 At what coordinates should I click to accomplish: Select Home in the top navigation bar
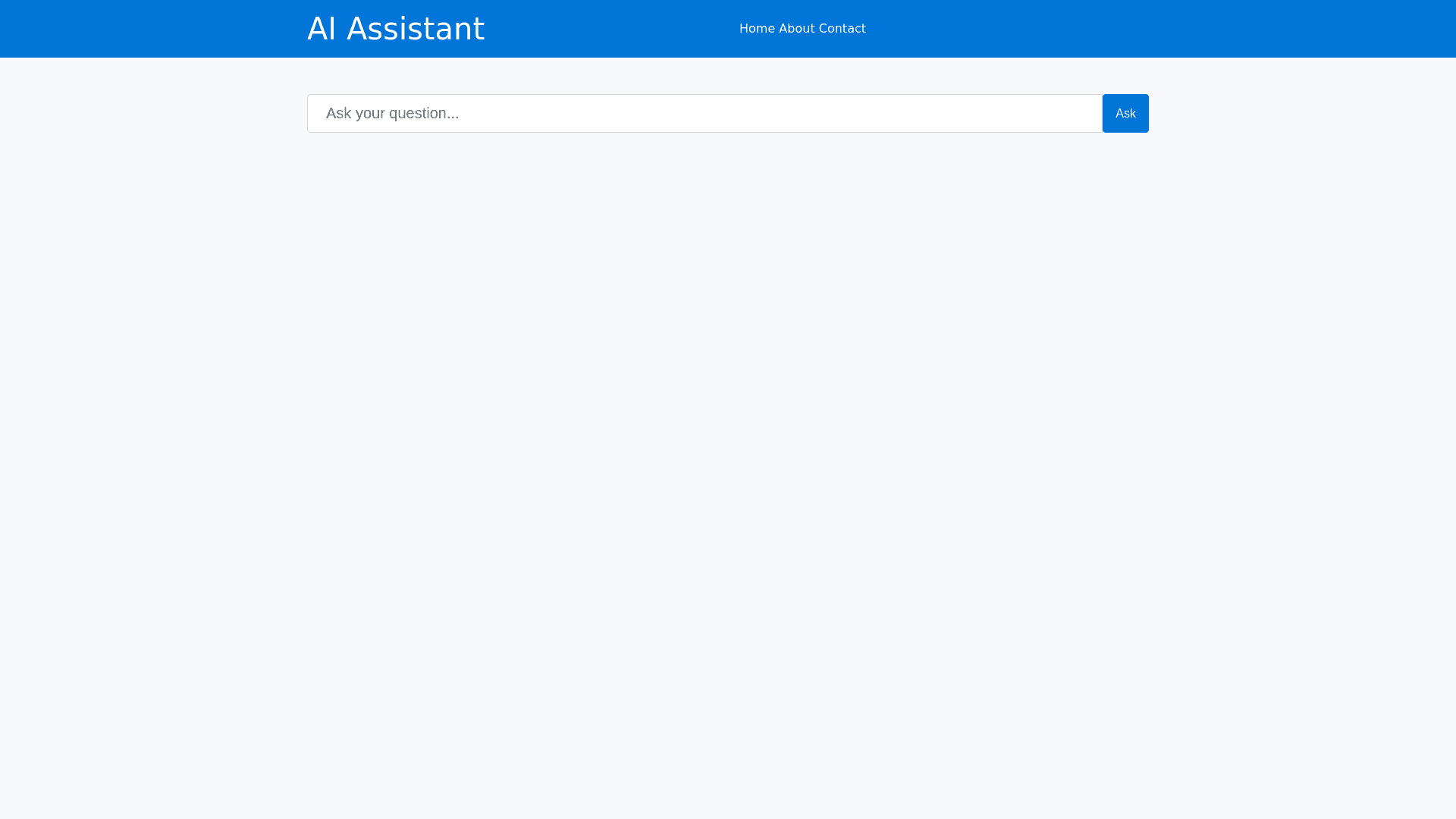click(757, 29)
